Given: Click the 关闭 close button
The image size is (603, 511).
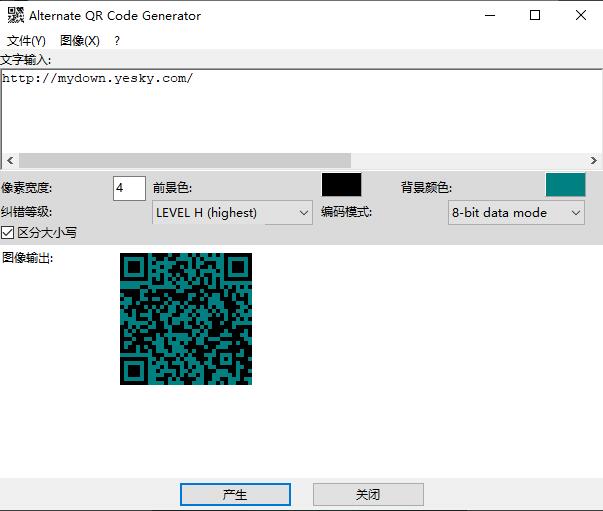Looking at the screenshot, I should pyautogui.click(x=368, y=494).
